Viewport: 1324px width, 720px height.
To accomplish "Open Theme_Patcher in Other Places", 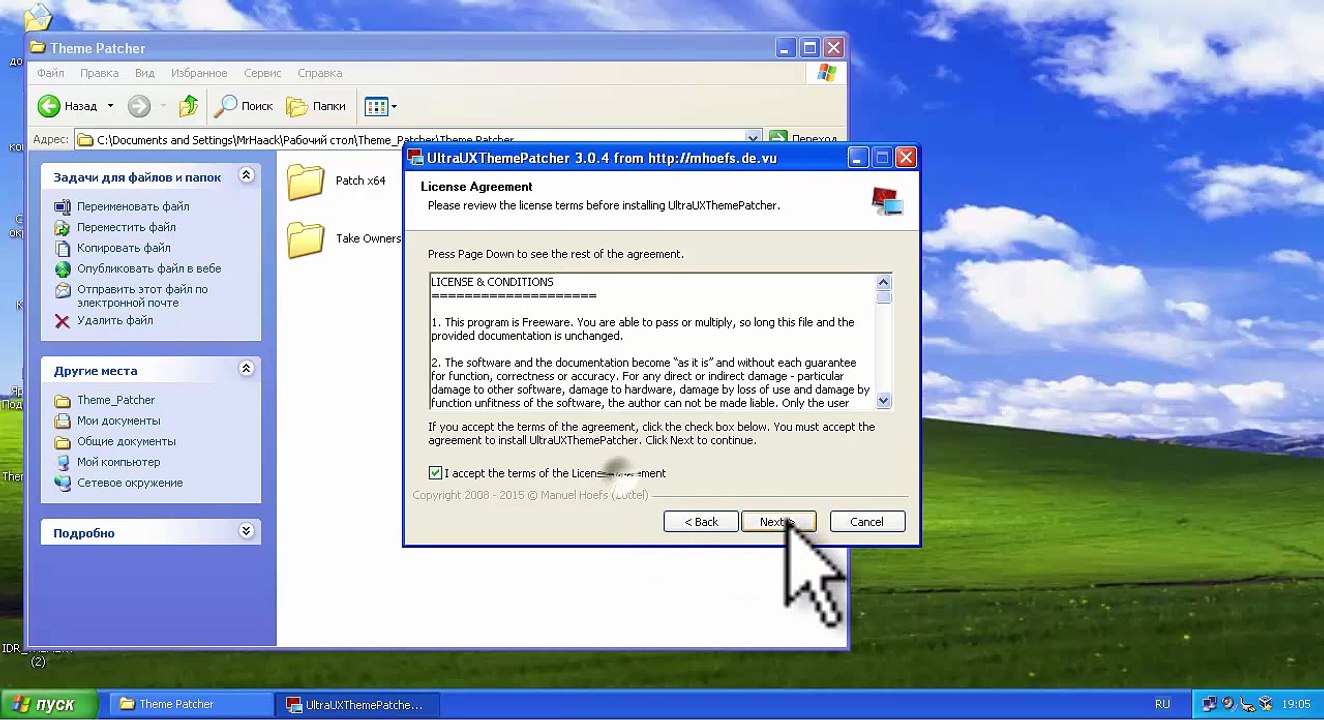I will 116,400.
